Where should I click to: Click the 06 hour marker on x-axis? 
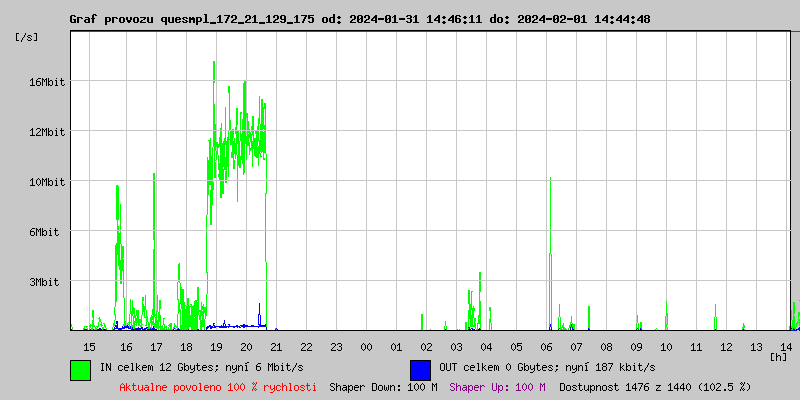tap(546, 346)
